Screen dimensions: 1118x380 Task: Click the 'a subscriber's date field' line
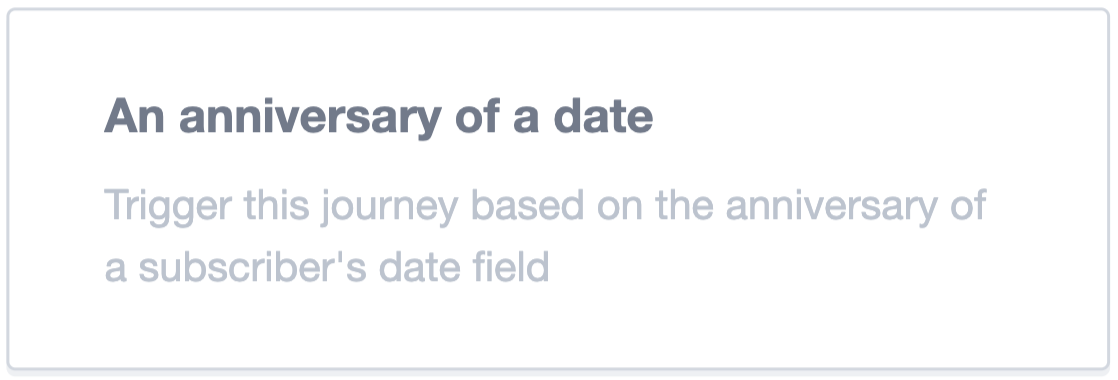[x=327, y=267]
